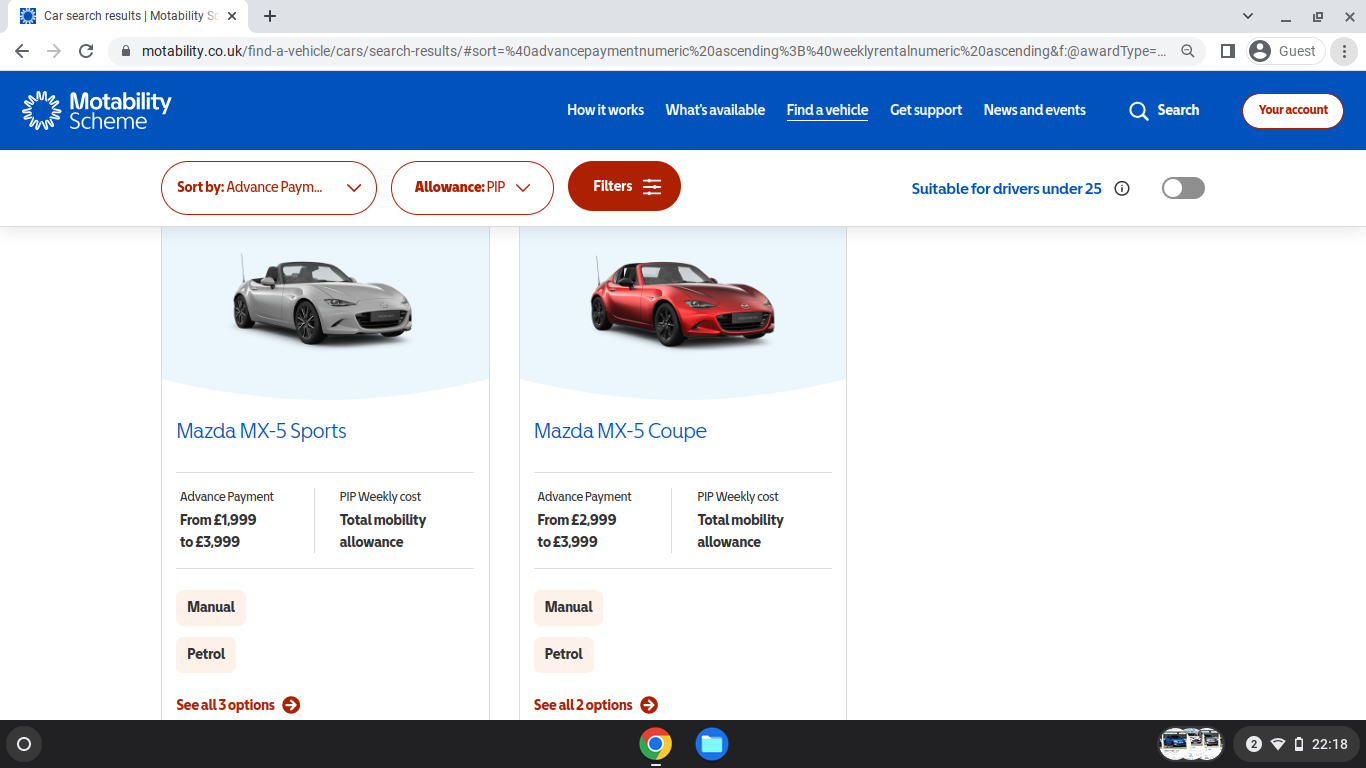Click the zoom magnifier icon in address bar
Image resolution: width=1366 pixels, height=768 pixels.
[x=1188, y=51]
